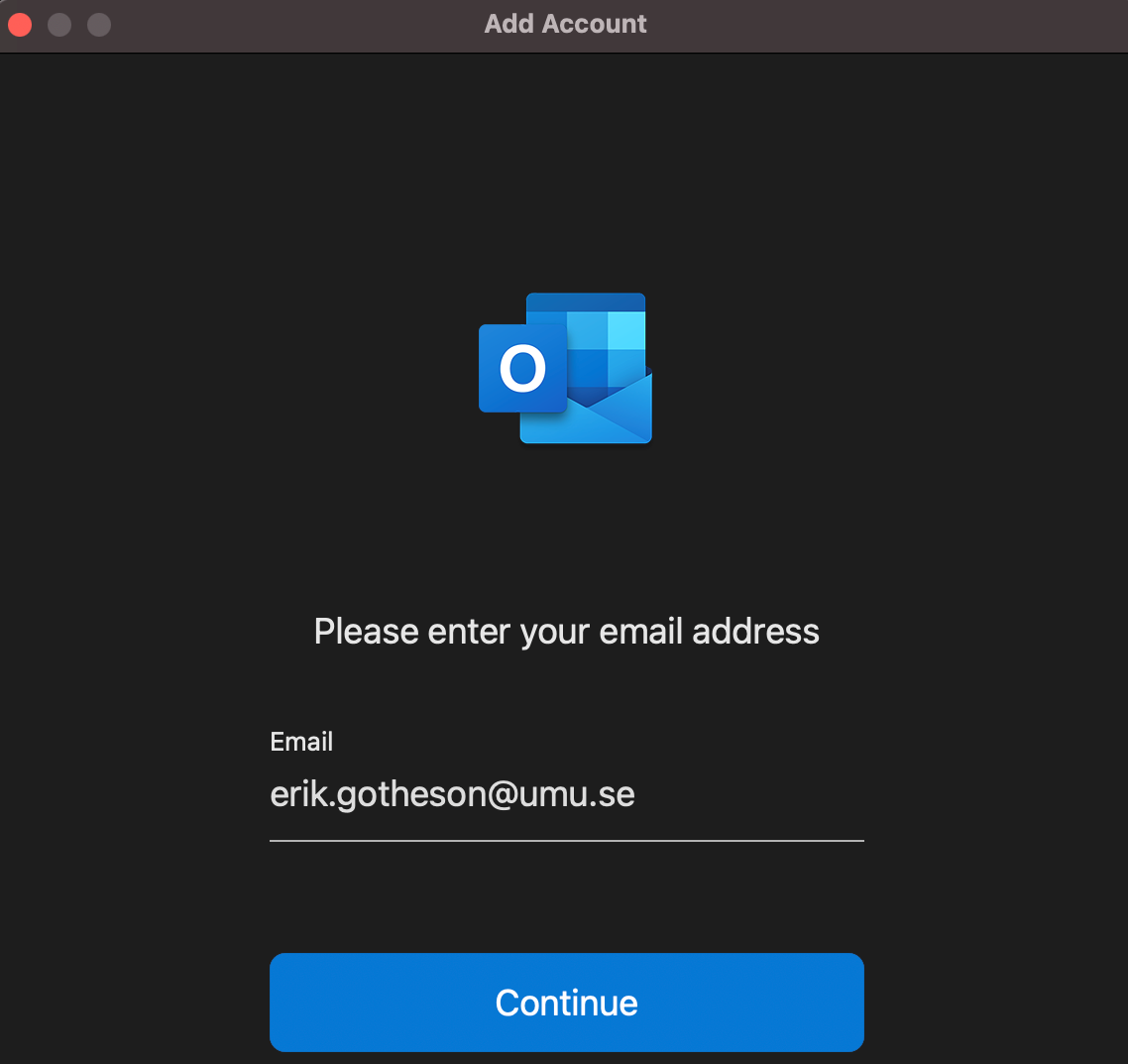Viewport: 1128px width, 1064px height.
Task: Close the Add Account window
Action: pos(20,25)
